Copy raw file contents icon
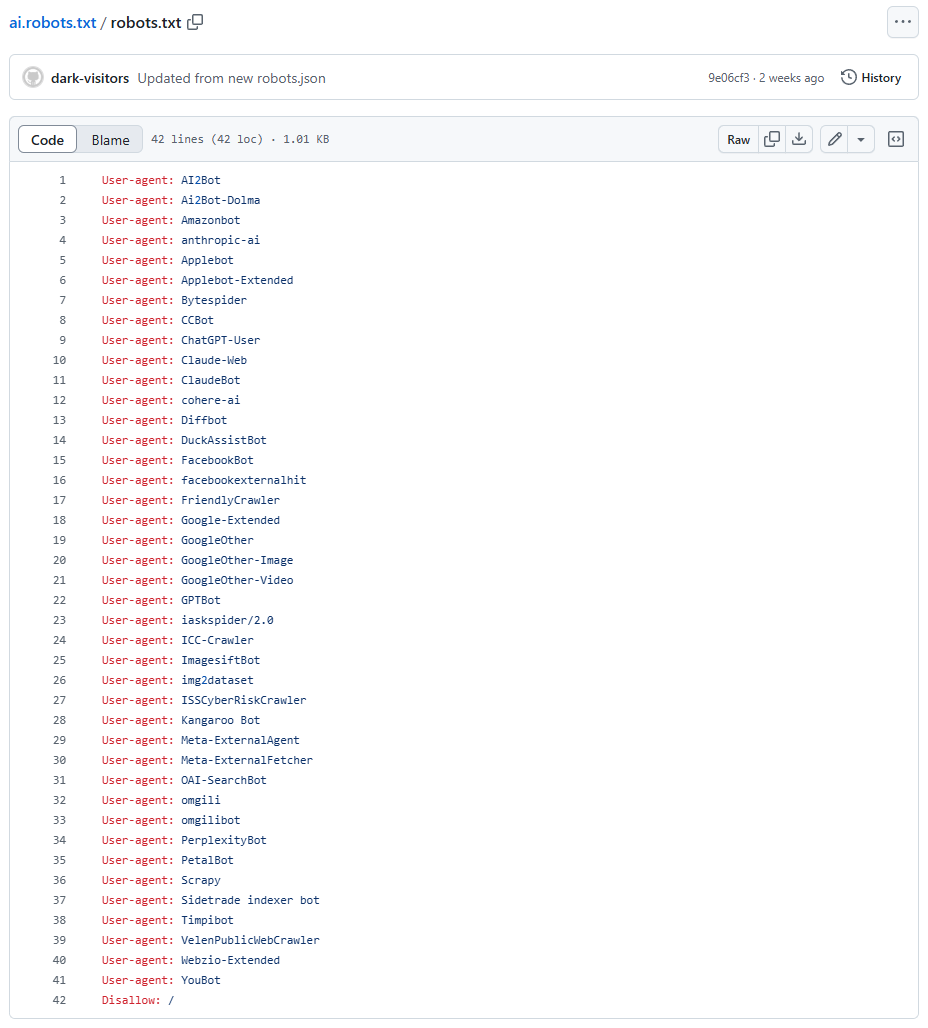 click(772, 139)
